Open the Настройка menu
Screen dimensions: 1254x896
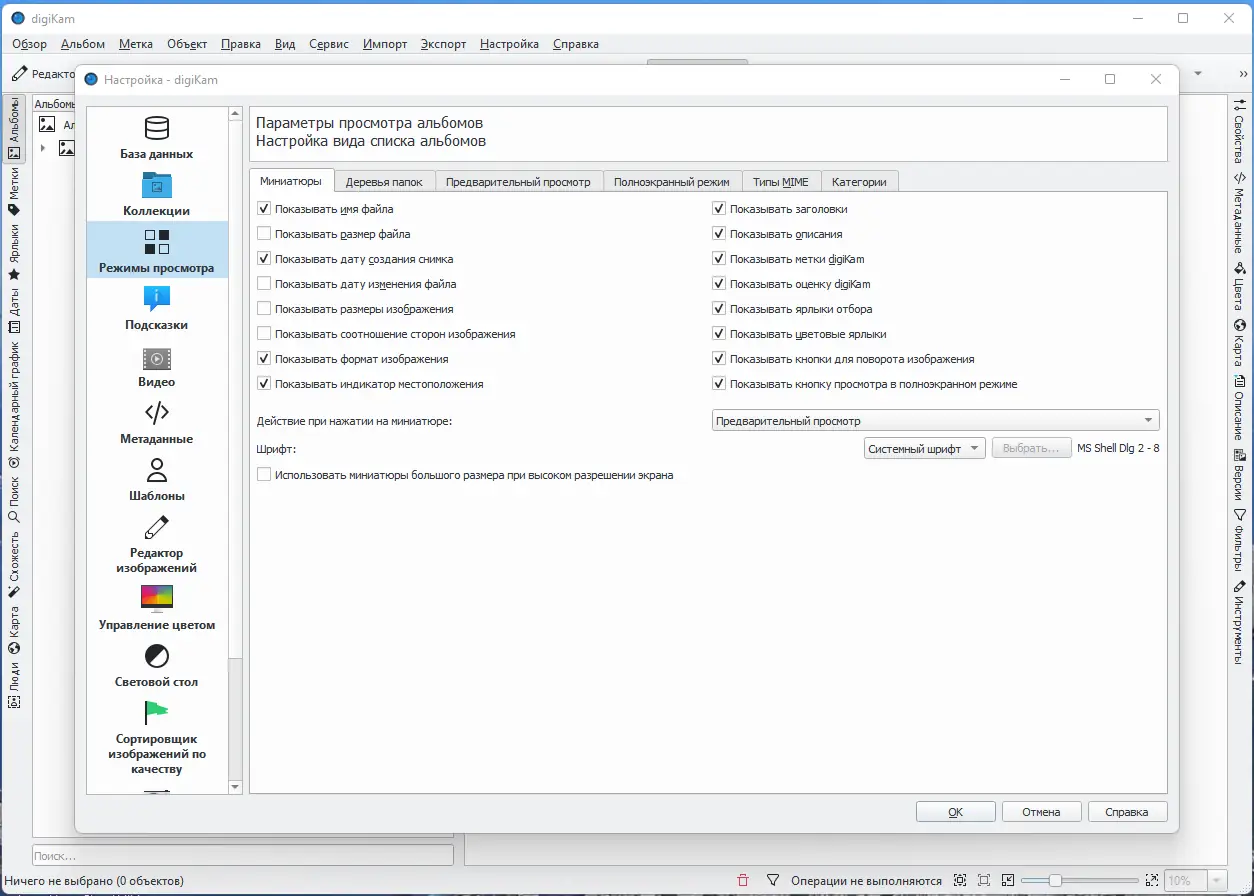tap(509, 44)
